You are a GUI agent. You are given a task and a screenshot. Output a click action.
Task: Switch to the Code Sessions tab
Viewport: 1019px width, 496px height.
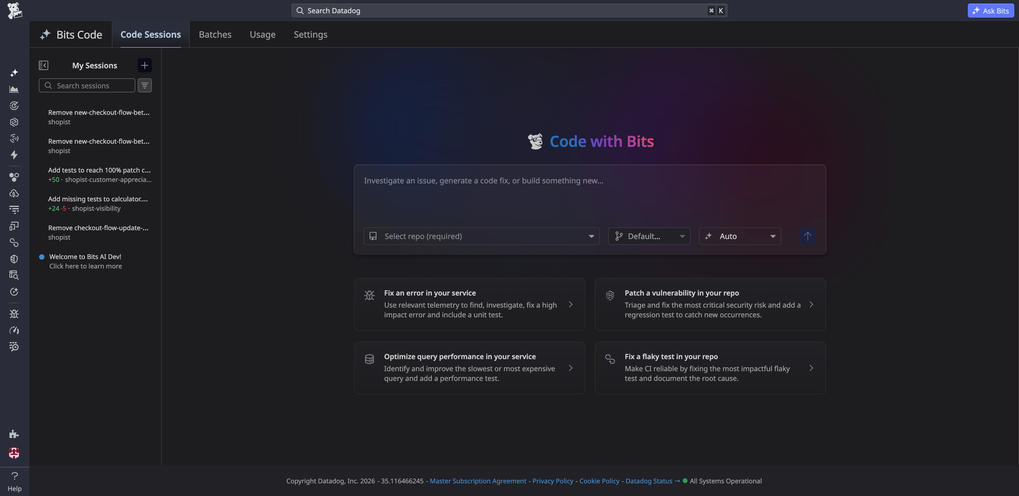pyautogui.click(x=151, y=34)
